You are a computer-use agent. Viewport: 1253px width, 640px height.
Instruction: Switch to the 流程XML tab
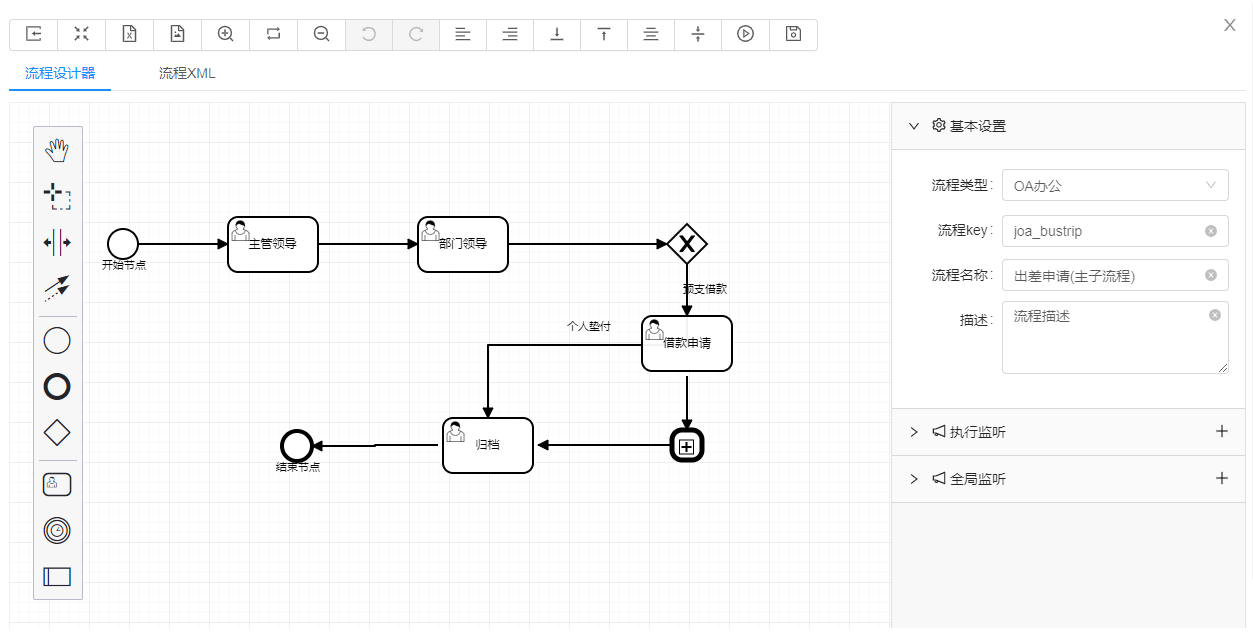coord(187,74)
